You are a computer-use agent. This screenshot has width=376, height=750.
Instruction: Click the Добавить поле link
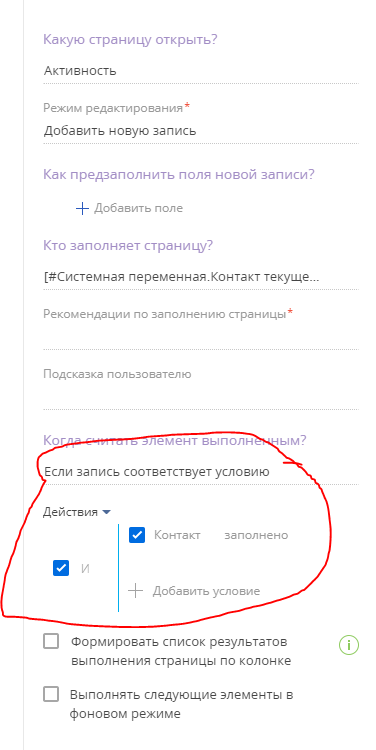click(138, 209)
